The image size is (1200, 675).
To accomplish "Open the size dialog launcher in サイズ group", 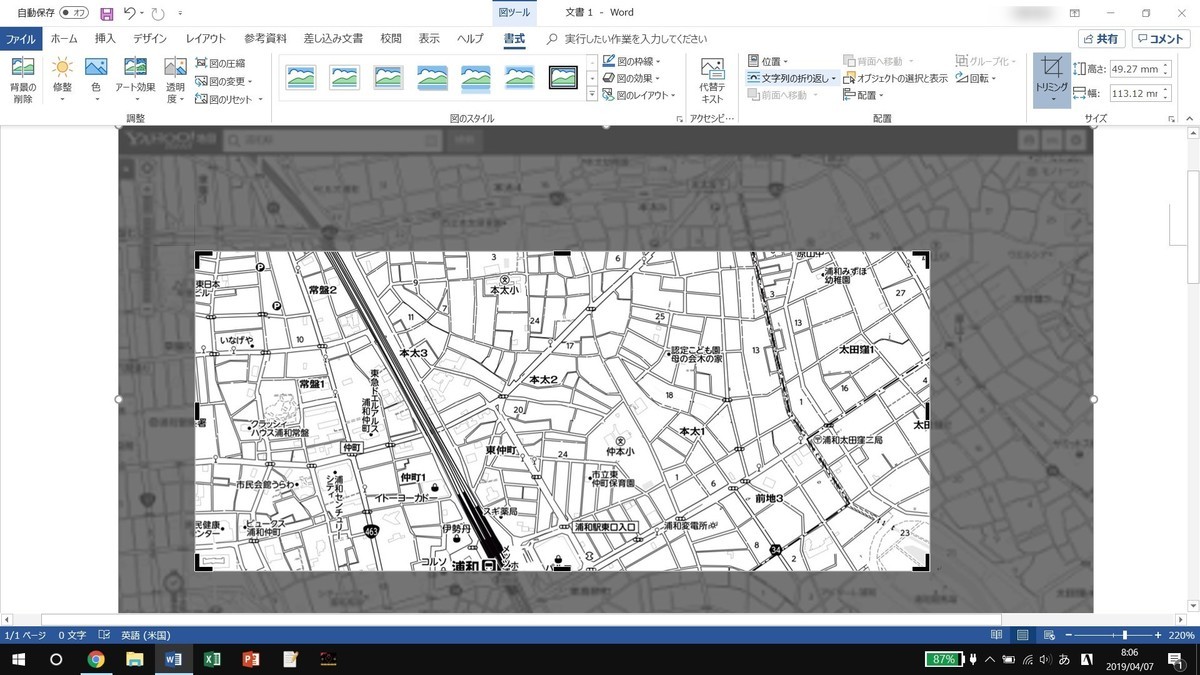I will [1171, 118].
